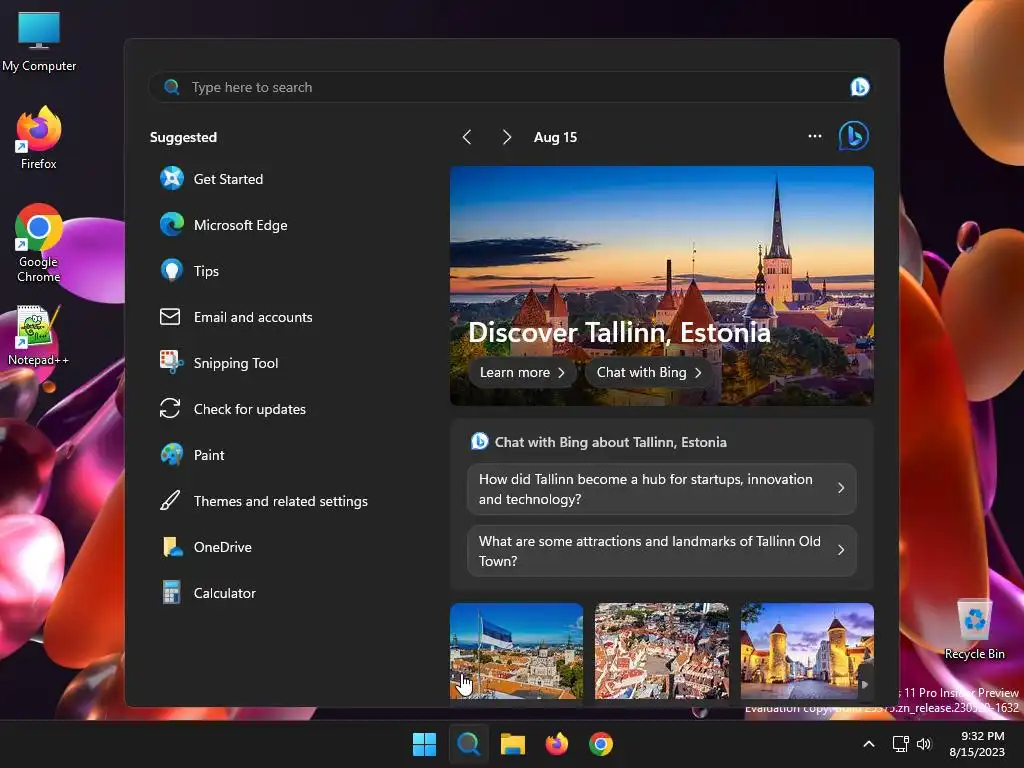
Task: Open the three-dot more options menu
Action: (x=814, y=136)
